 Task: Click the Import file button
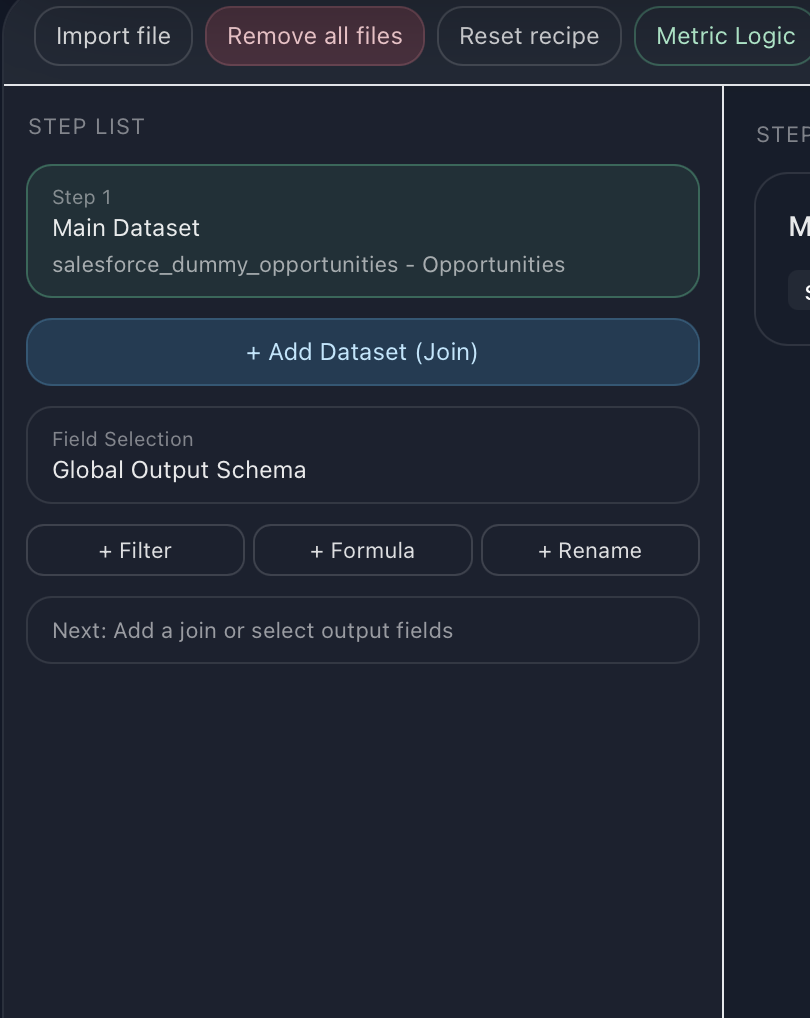click(x=113, y=36)
